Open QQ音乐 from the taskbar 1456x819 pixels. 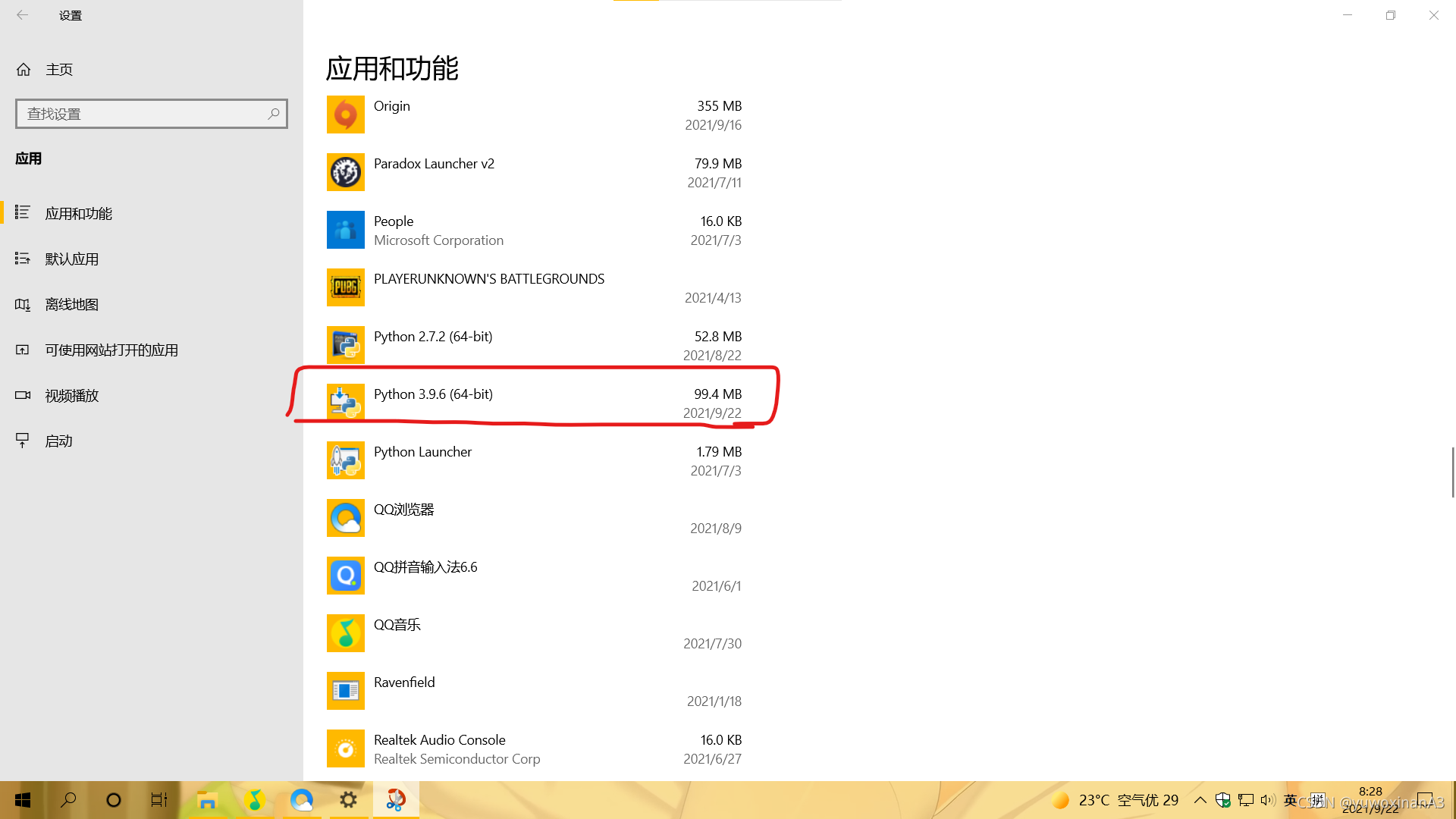coord(255,800)
